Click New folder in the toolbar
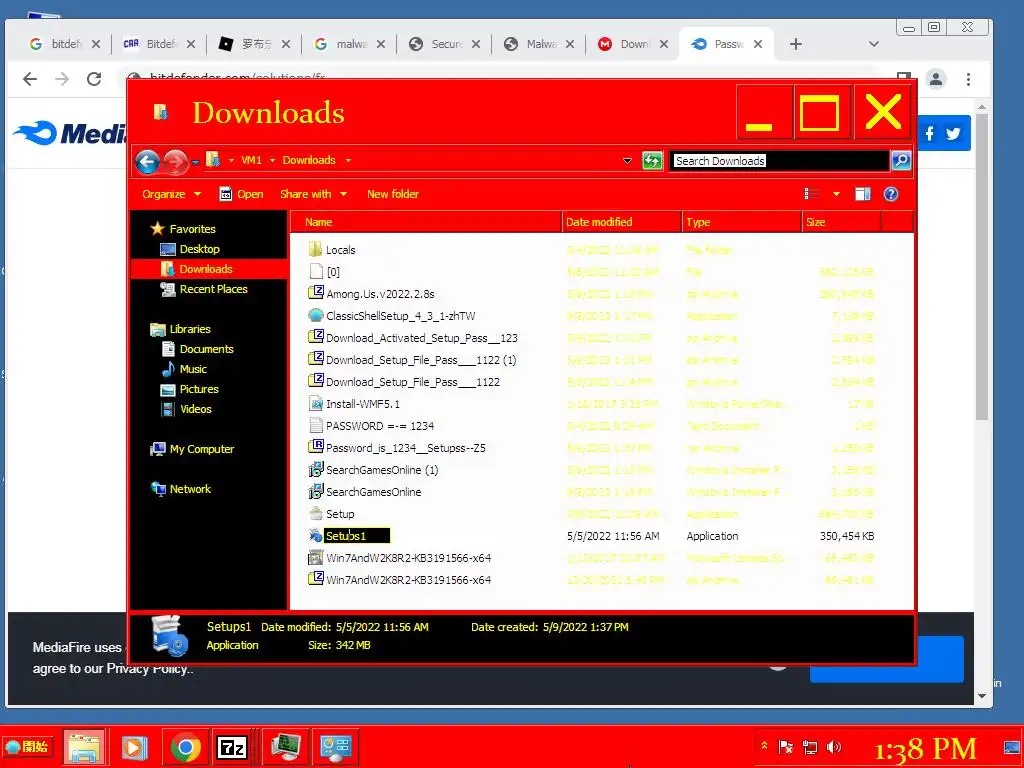The width and height of the screenshot is (1024, 768). pyautogui.click(x=392, y=194)
